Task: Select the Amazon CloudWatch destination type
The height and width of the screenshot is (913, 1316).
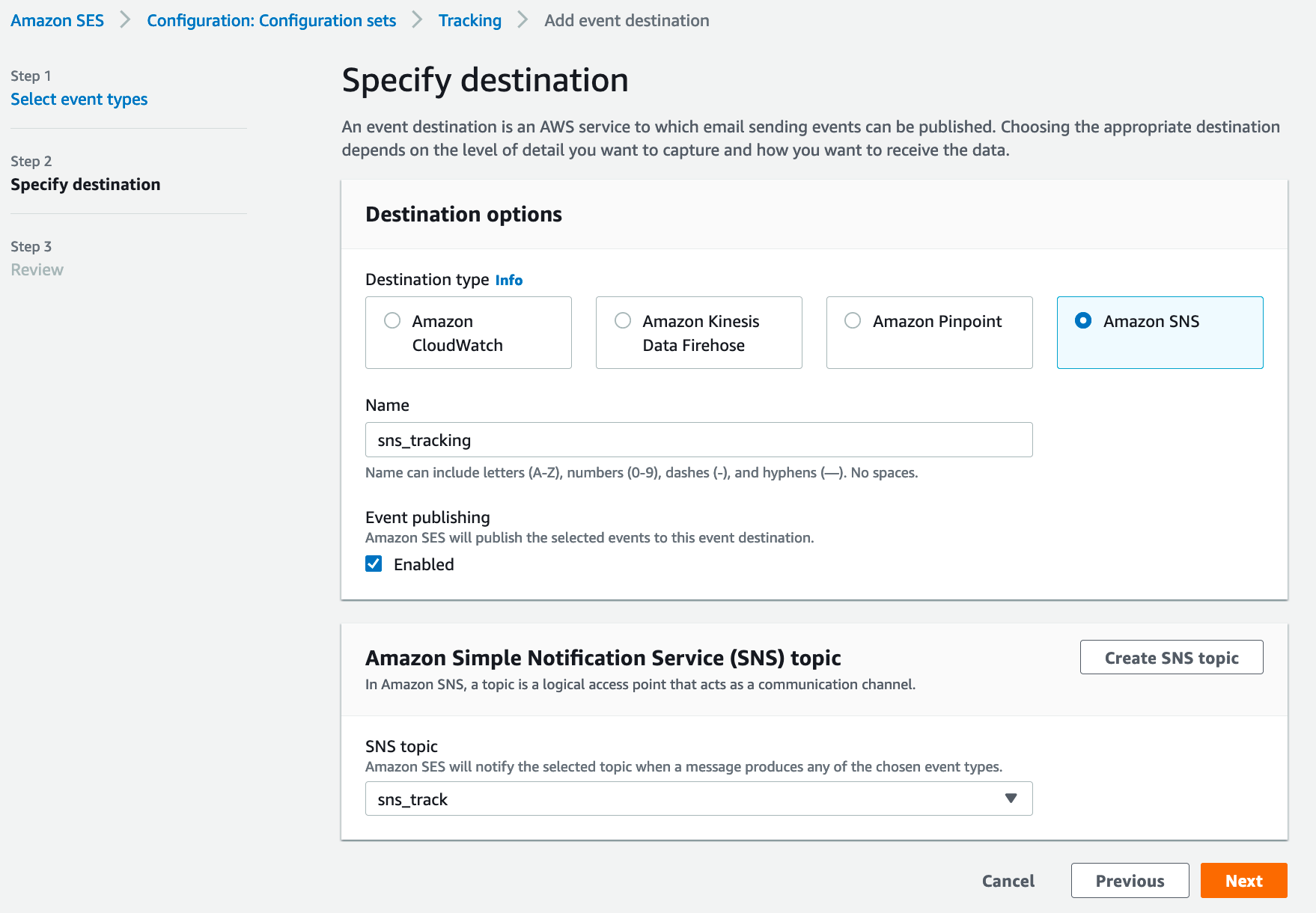Action: pos(468,332)
